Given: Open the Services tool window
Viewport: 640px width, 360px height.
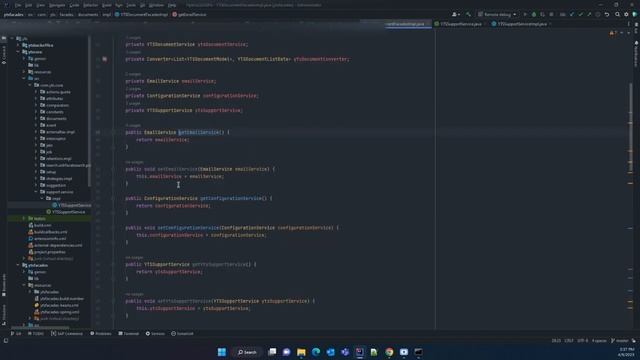Looking at the screenshot, I should coord(155,333).
